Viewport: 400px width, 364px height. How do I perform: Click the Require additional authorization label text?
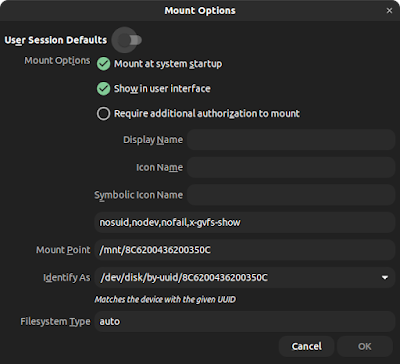tap(207, 114)
